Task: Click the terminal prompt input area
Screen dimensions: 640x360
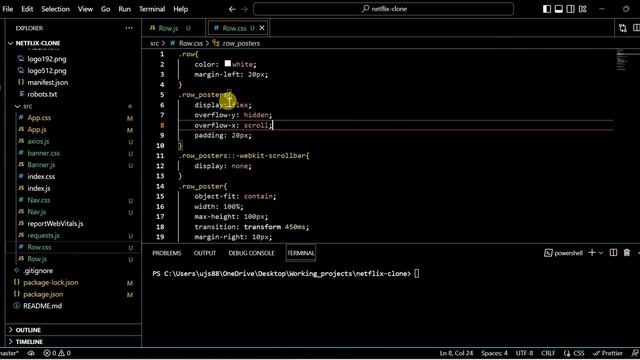Action: pos(416,273)
